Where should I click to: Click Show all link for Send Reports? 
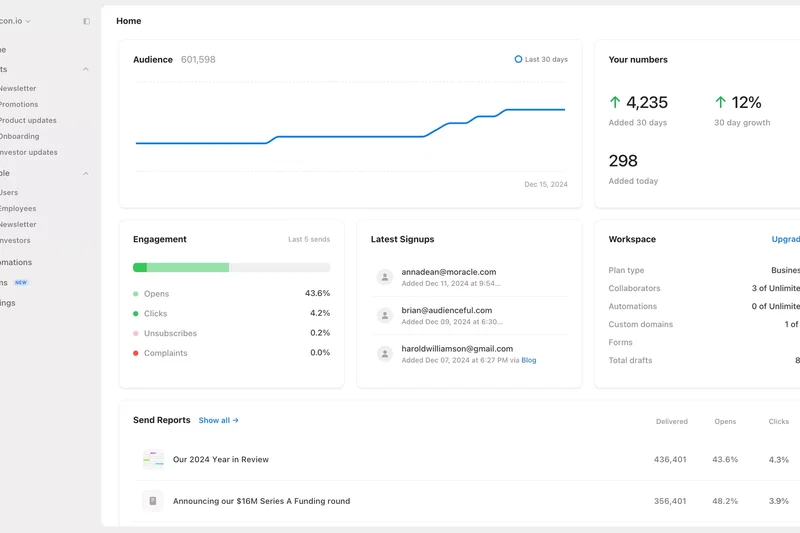pyautogui.click(x=218, y=421)
